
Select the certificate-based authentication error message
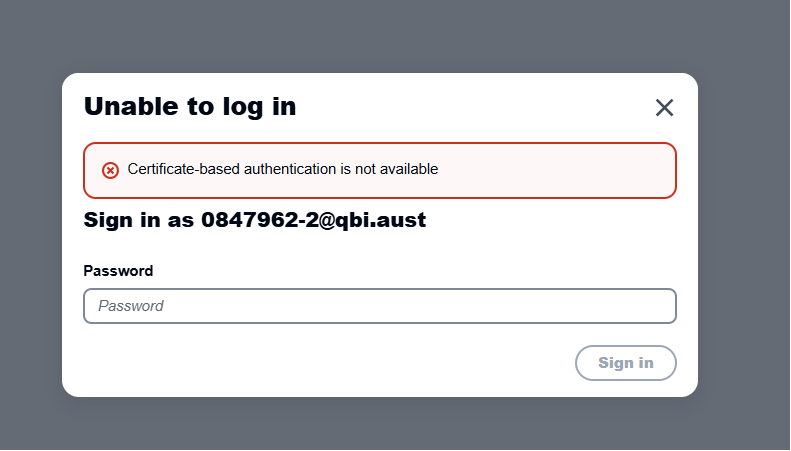pos(282,170)
